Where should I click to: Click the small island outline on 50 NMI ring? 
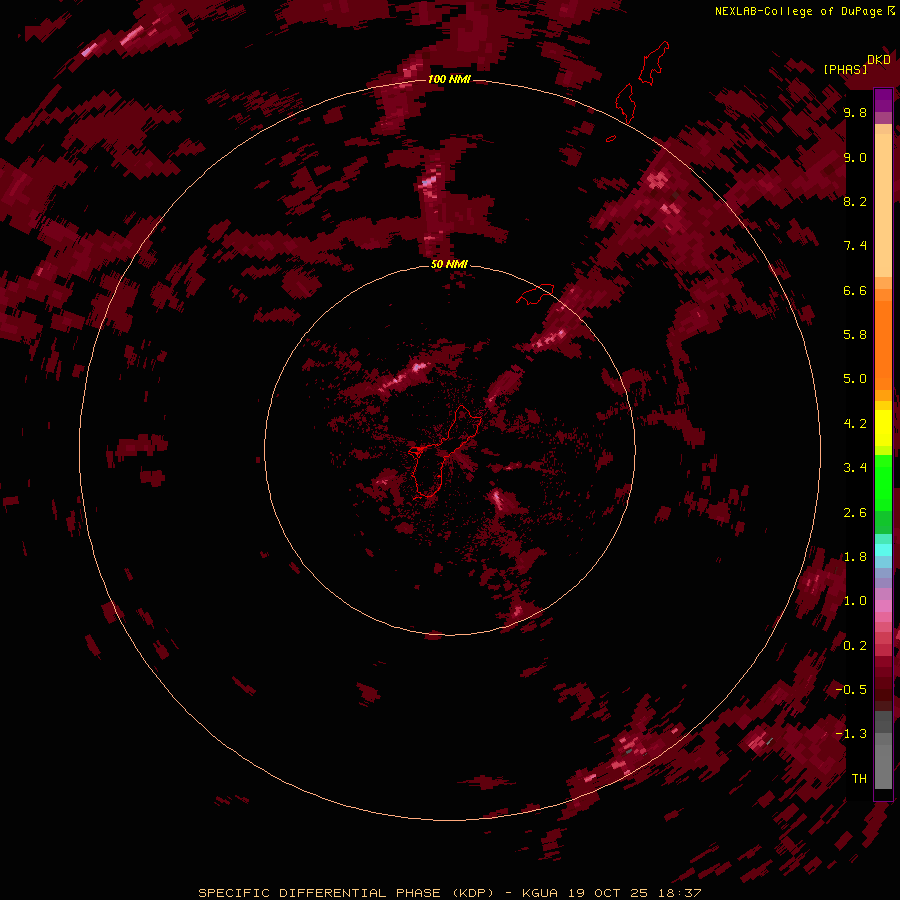(535, 294)
